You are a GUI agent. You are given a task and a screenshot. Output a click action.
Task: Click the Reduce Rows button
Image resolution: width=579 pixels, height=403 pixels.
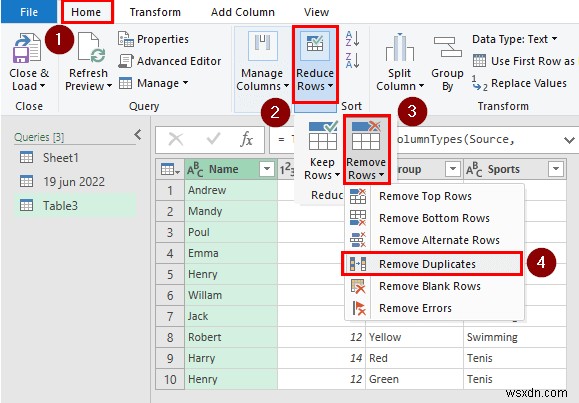click(x=315, y=64)
